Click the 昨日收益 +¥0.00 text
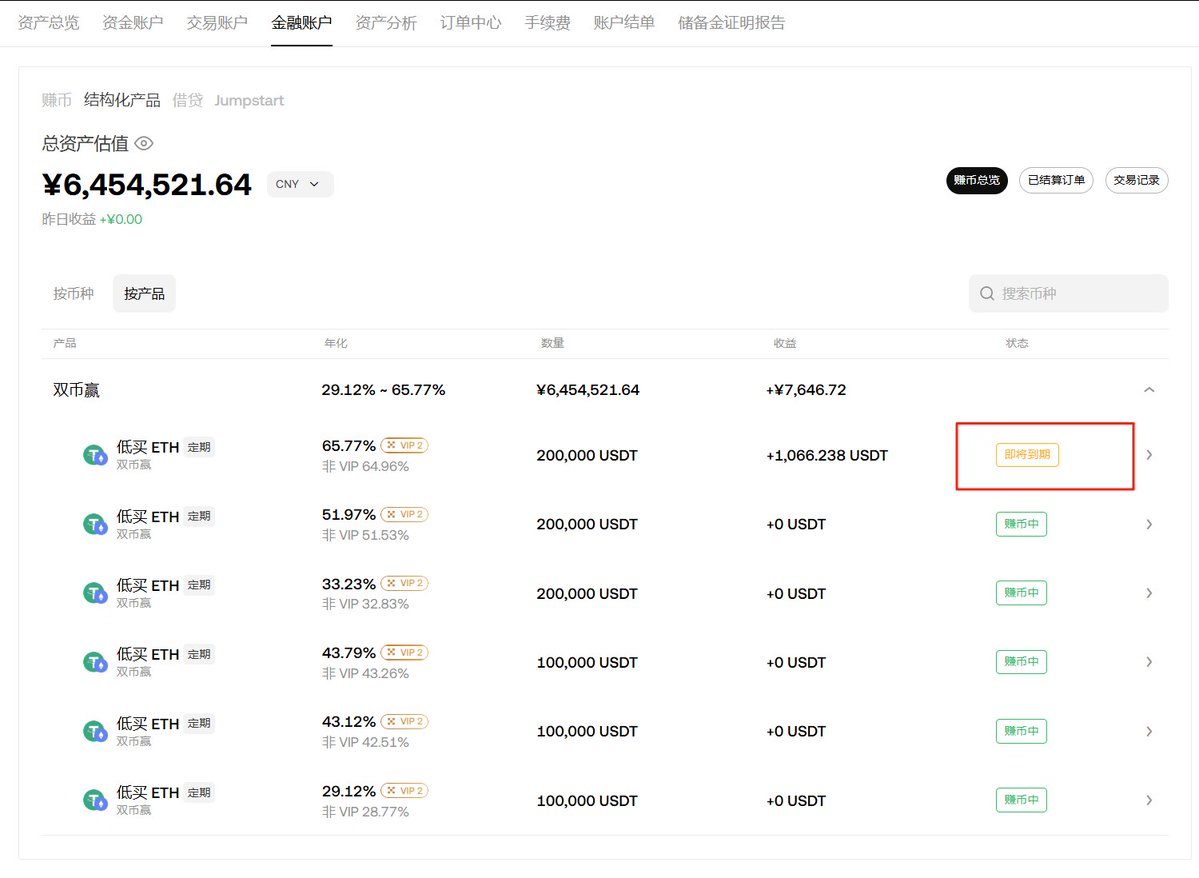Viewport: 1199px width, 878px height. 92,220
